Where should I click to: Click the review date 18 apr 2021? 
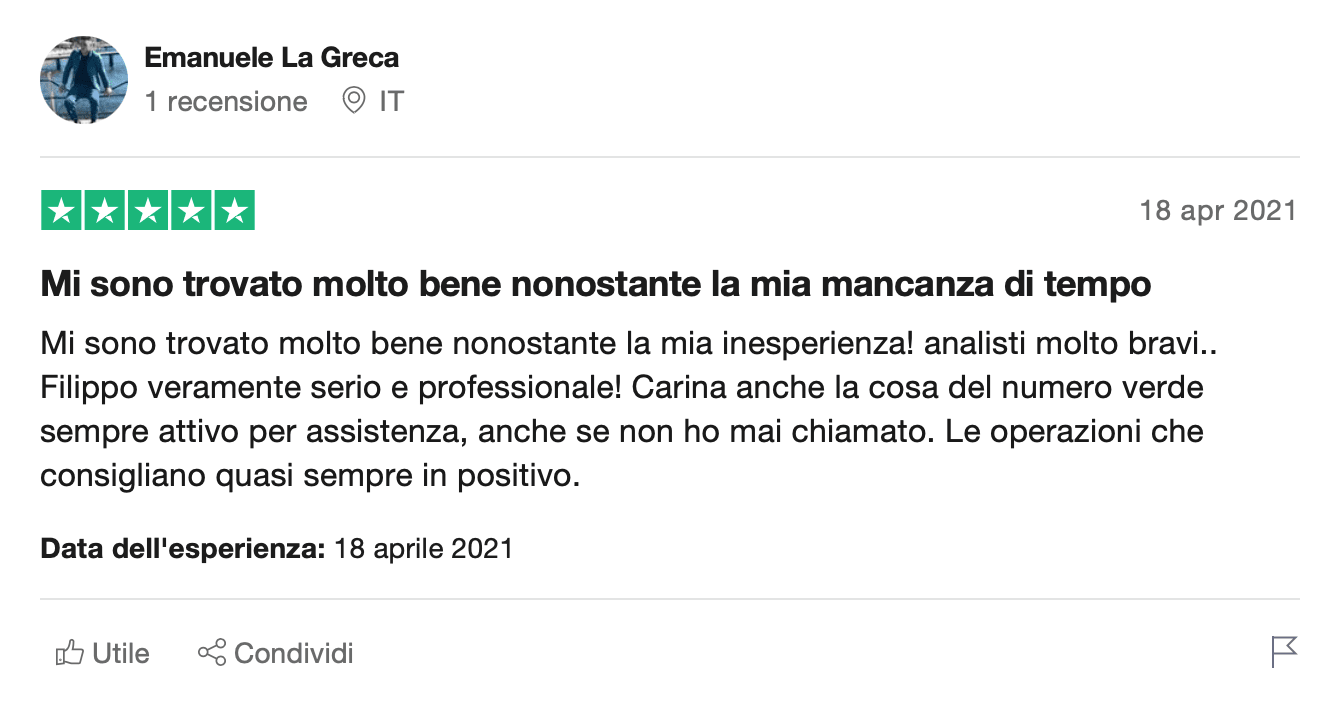point(1217,211)
